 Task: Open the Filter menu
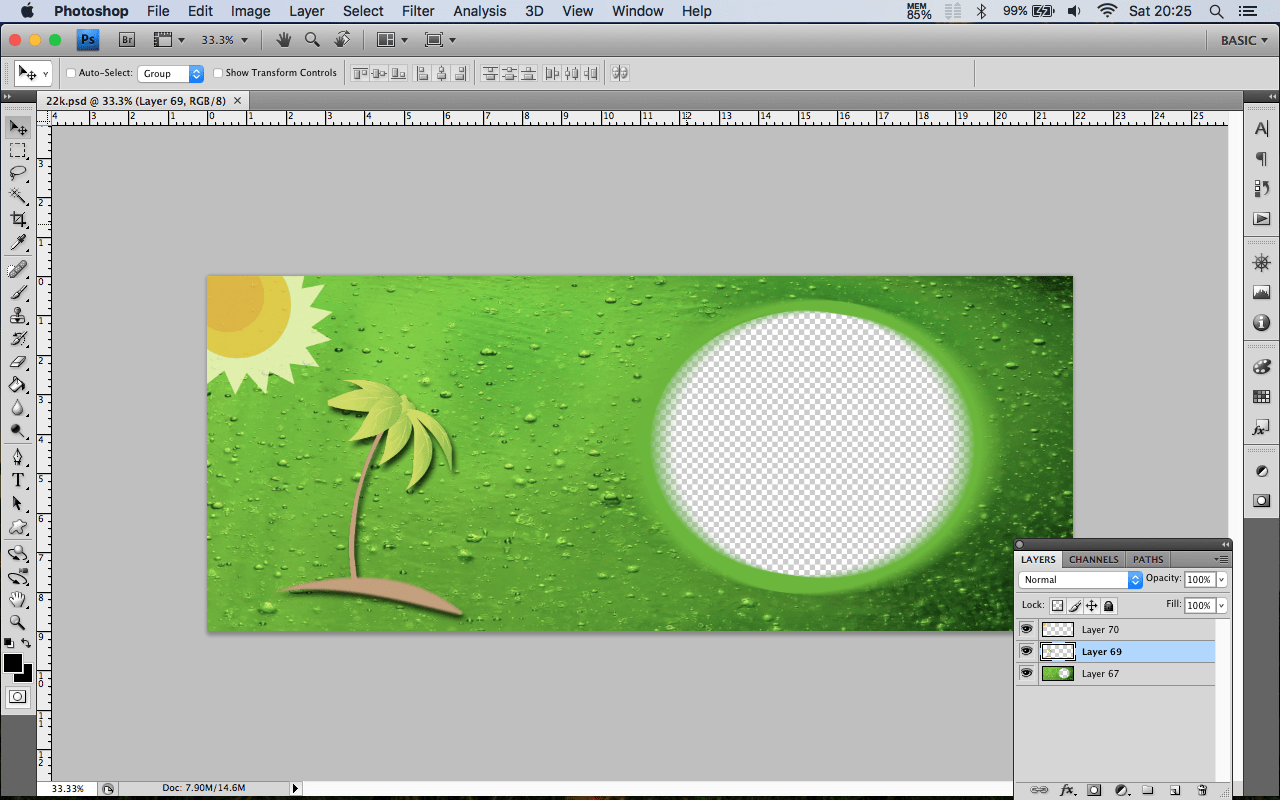coord(418,11)
